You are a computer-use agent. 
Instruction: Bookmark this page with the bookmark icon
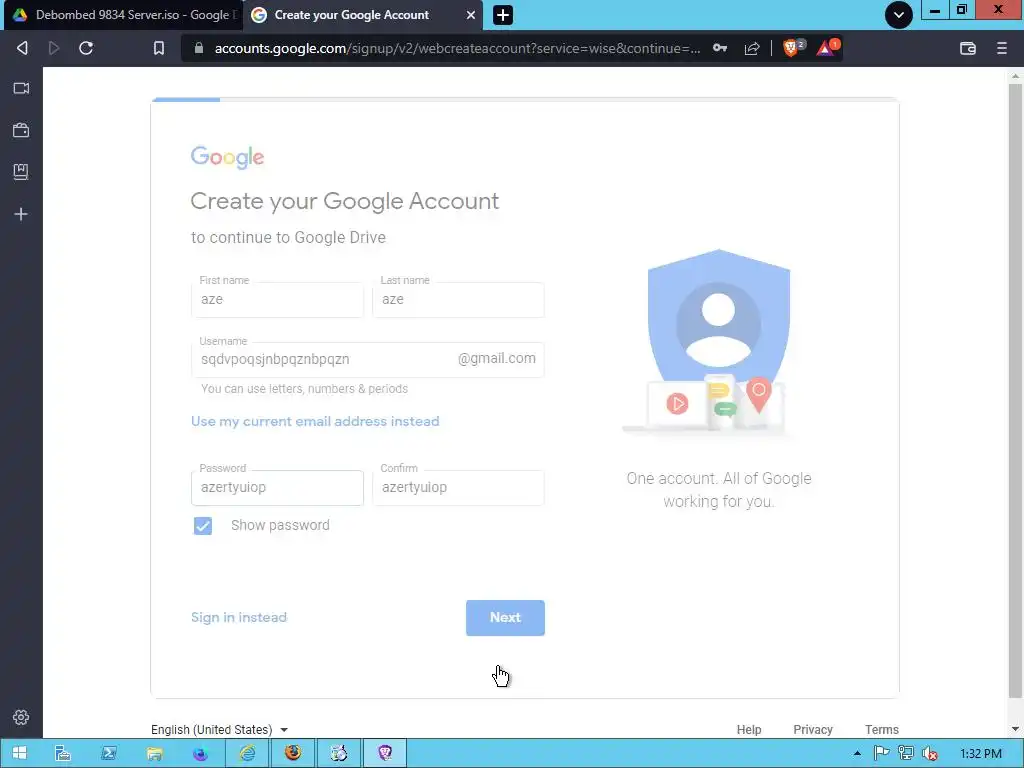pyautogui.click(x=159, y=48)
